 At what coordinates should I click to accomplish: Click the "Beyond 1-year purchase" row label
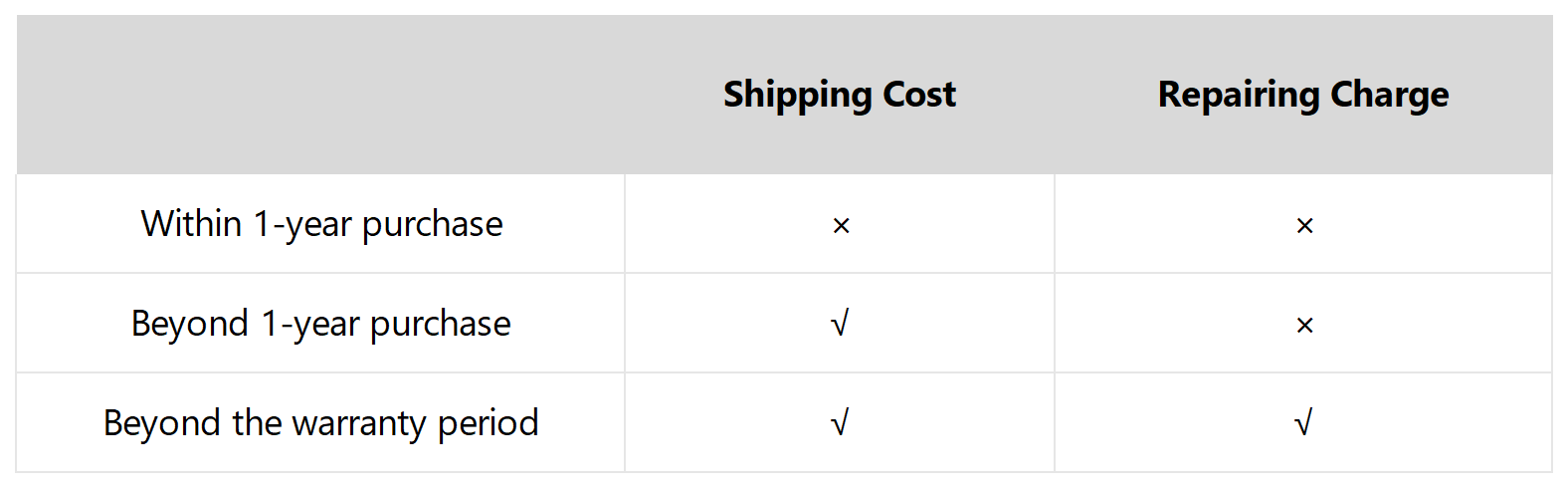click(320, 324)
